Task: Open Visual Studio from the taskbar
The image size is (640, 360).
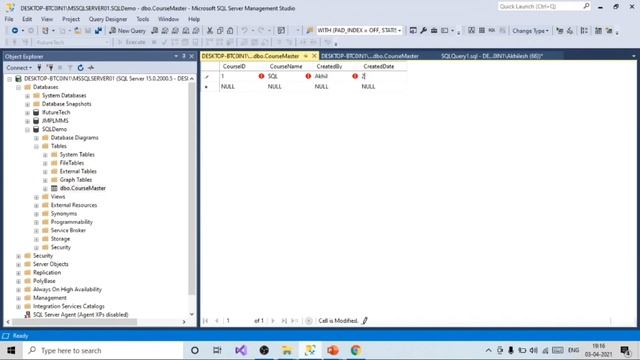Action: coord(241,350)
